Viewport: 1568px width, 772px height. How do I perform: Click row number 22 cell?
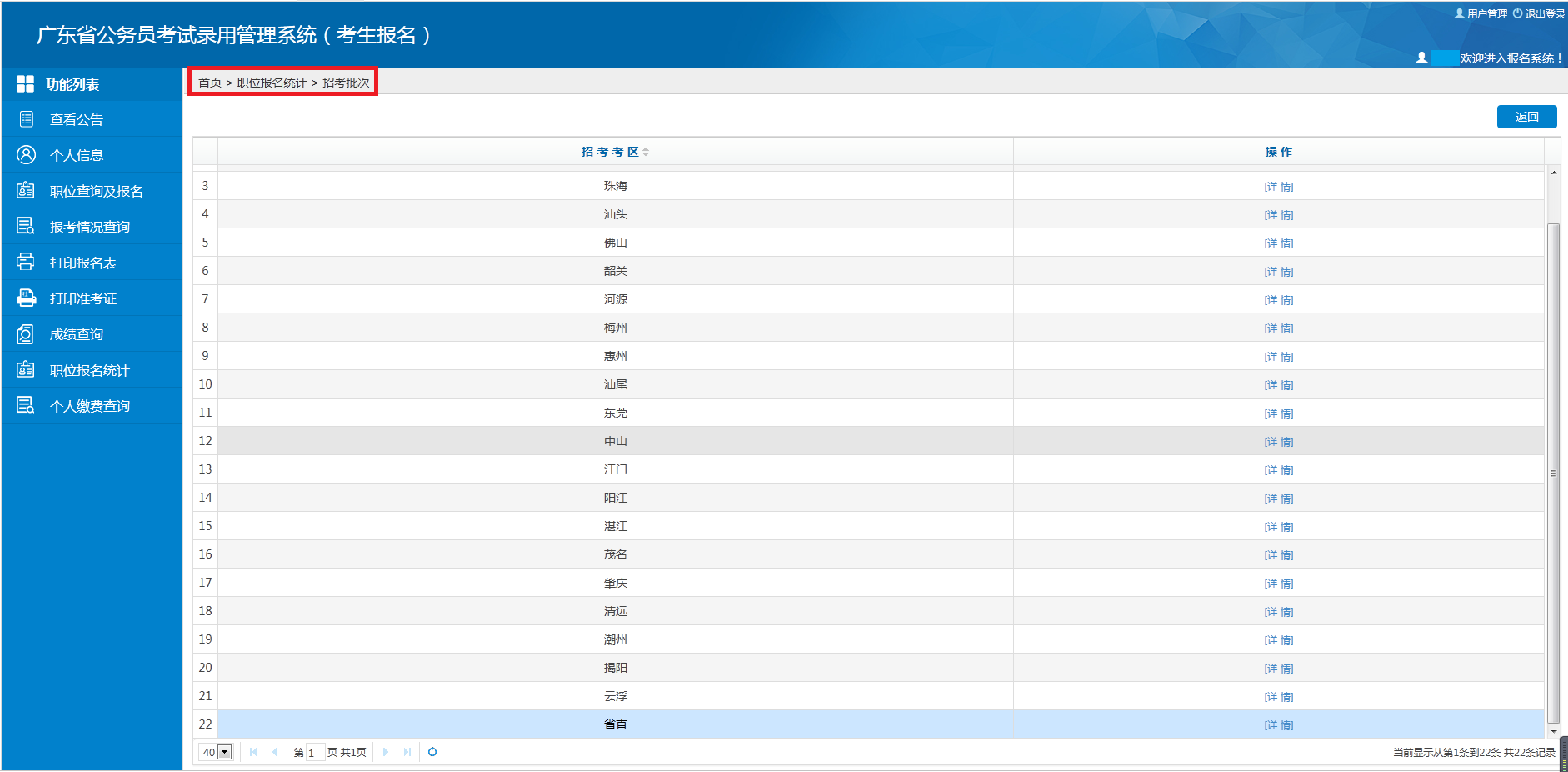205,724
